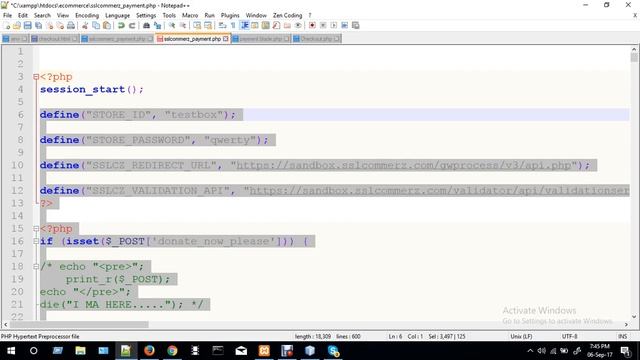Open Find with the binoculars icon
This screenshot has width=640, height=360.
click(146, 25)
